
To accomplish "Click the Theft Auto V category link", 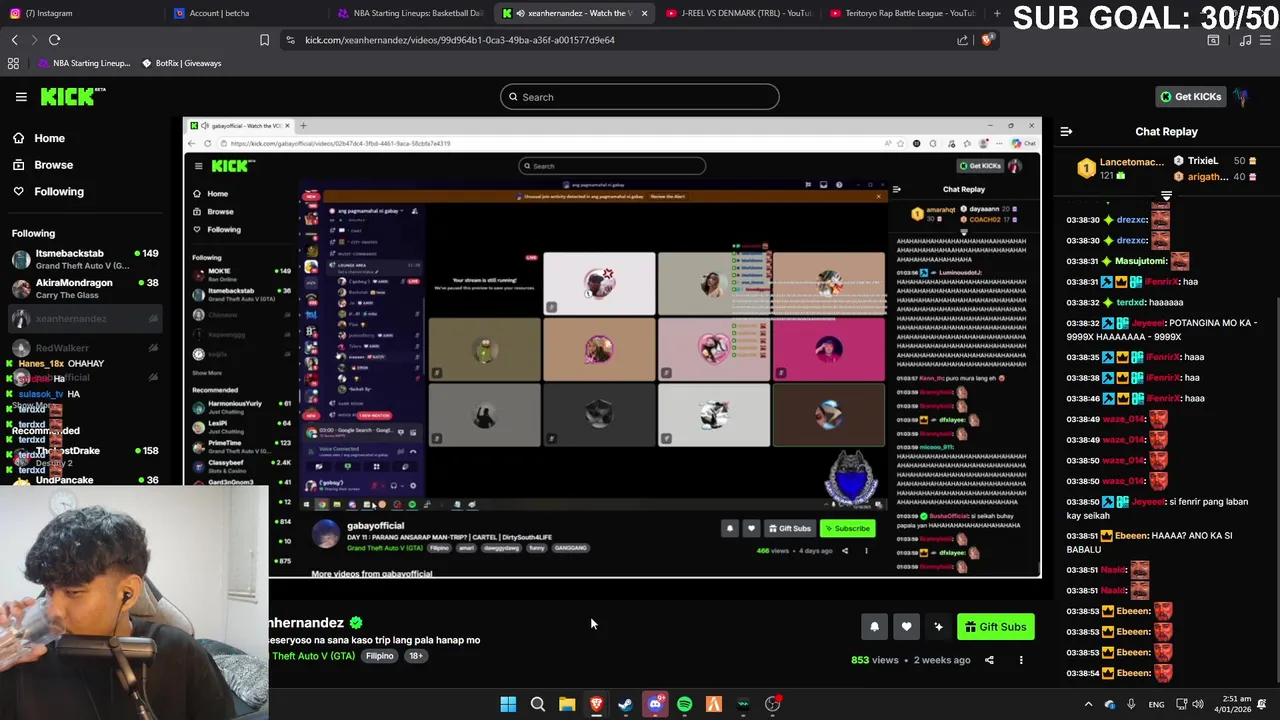I will point(313,656).
